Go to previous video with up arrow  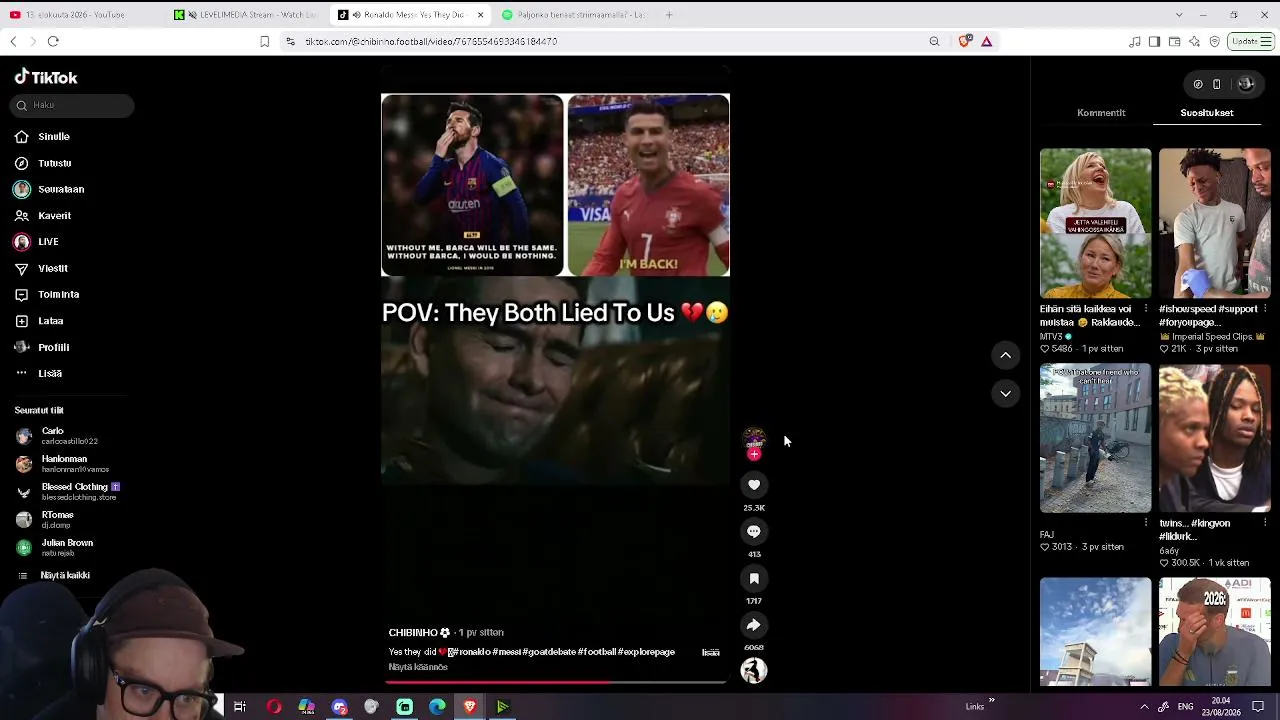tap(1006, 355)
